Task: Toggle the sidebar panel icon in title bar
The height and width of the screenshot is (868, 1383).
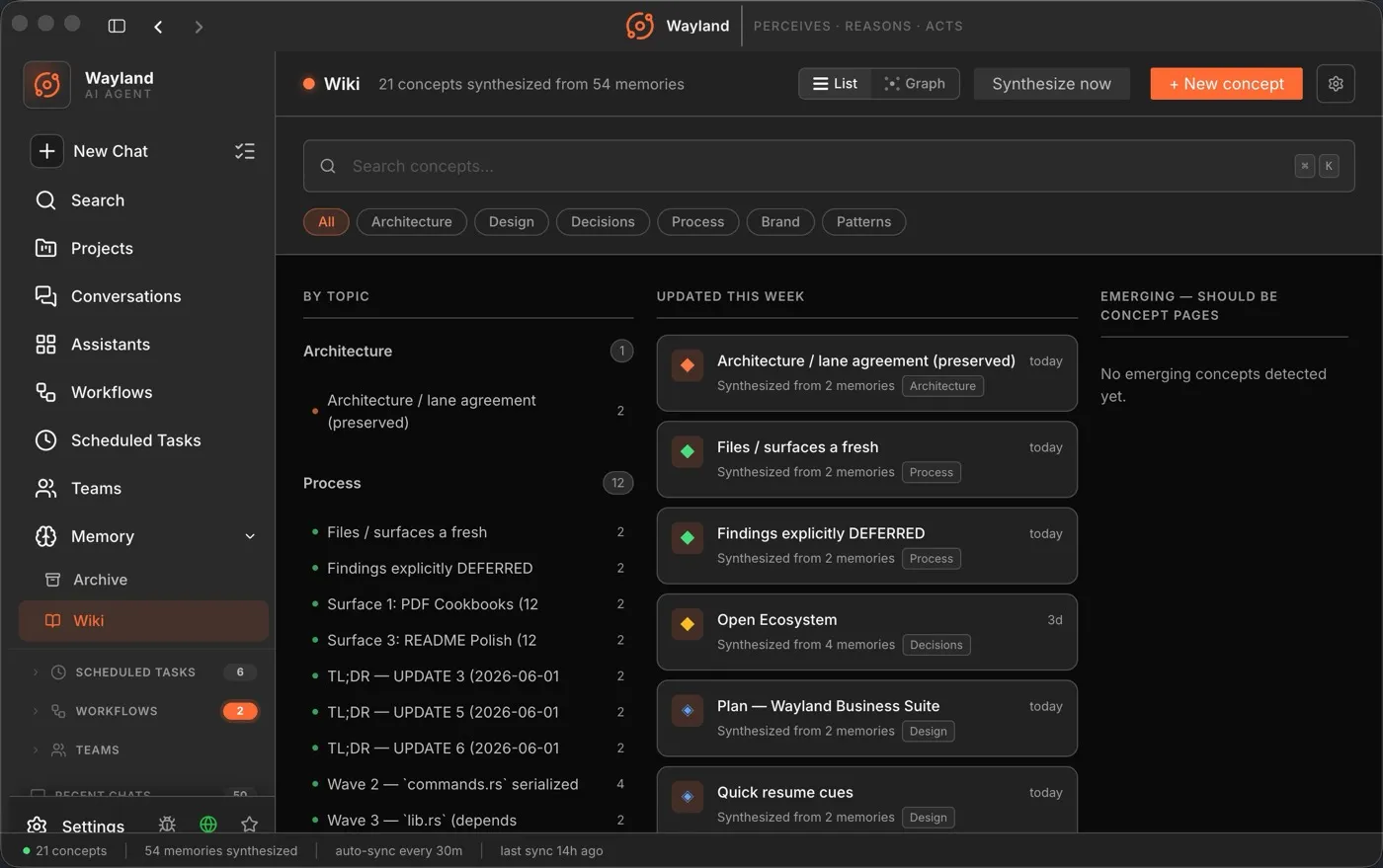Action: coord(117,26)
